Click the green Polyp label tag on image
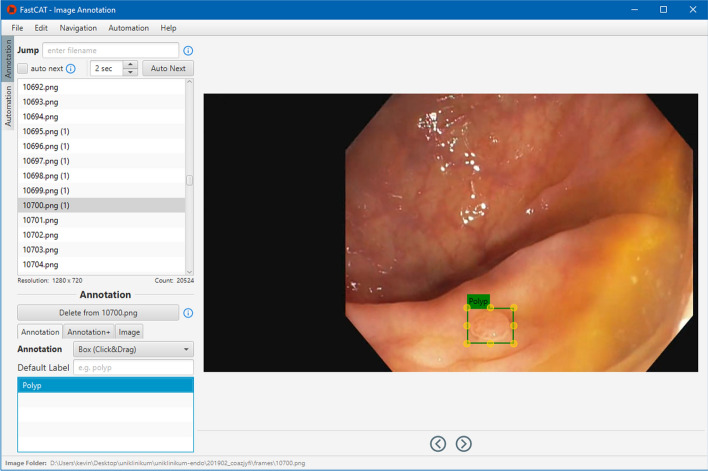The width and height of the screenshot is (708, 471). point(478,300)
